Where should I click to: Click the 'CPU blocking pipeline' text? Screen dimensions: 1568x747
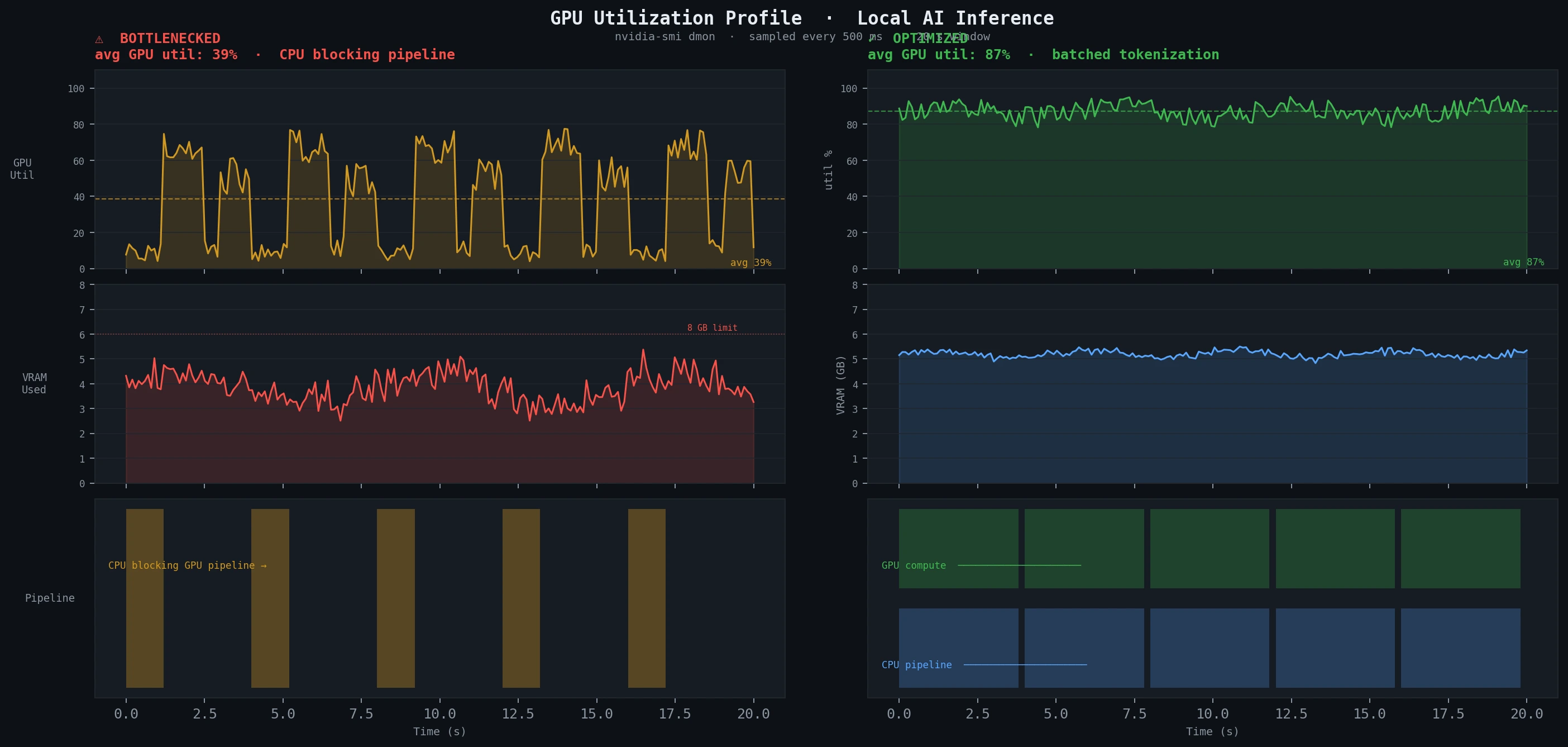point(366,54)
